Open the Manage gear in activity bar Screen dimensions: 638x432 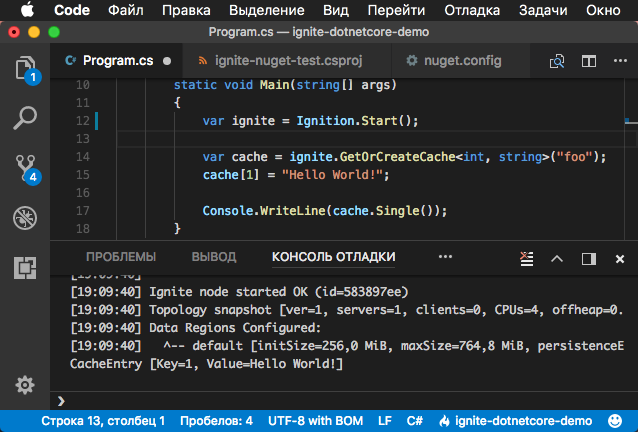click(25, 385)
